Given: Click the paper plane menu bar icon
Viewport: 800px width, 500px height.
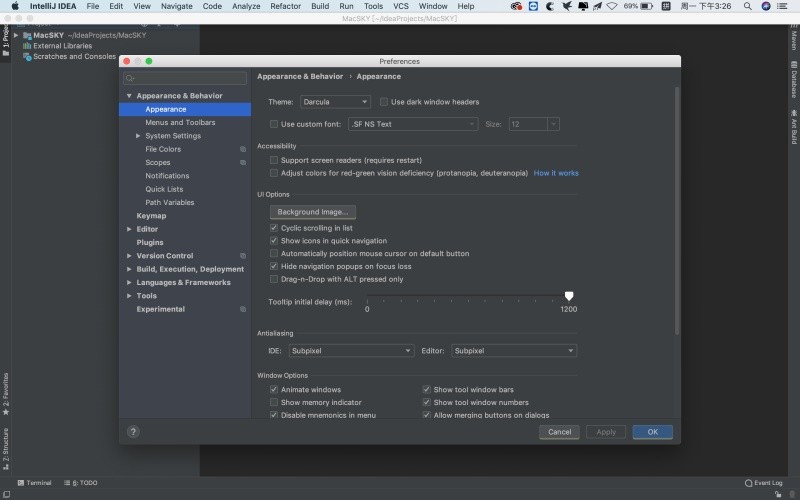Looking at the screenshot, I should click(597, 6).
